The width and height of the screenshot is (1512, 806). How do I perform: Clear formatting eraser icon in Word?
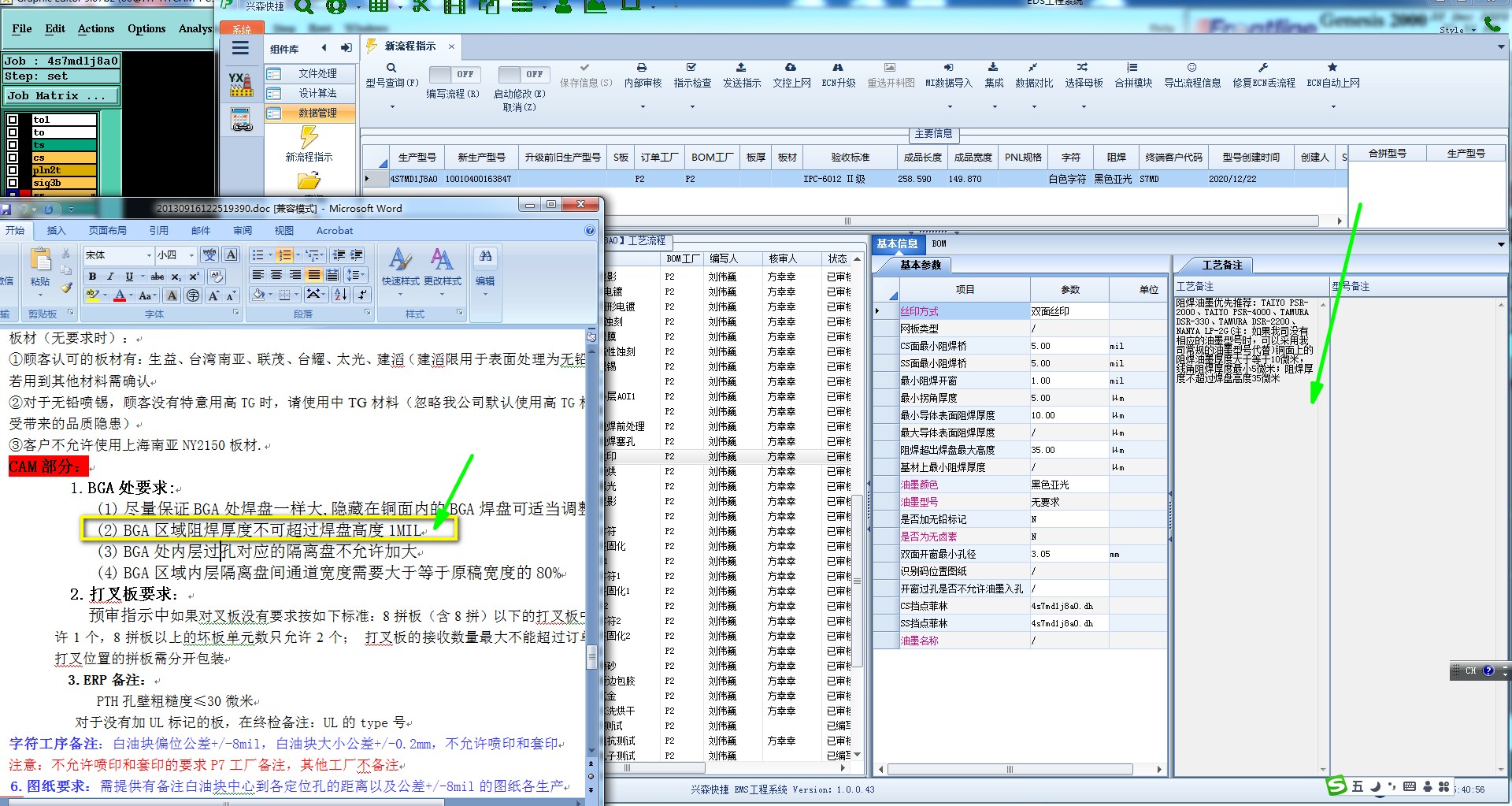(x=216, y=277)
